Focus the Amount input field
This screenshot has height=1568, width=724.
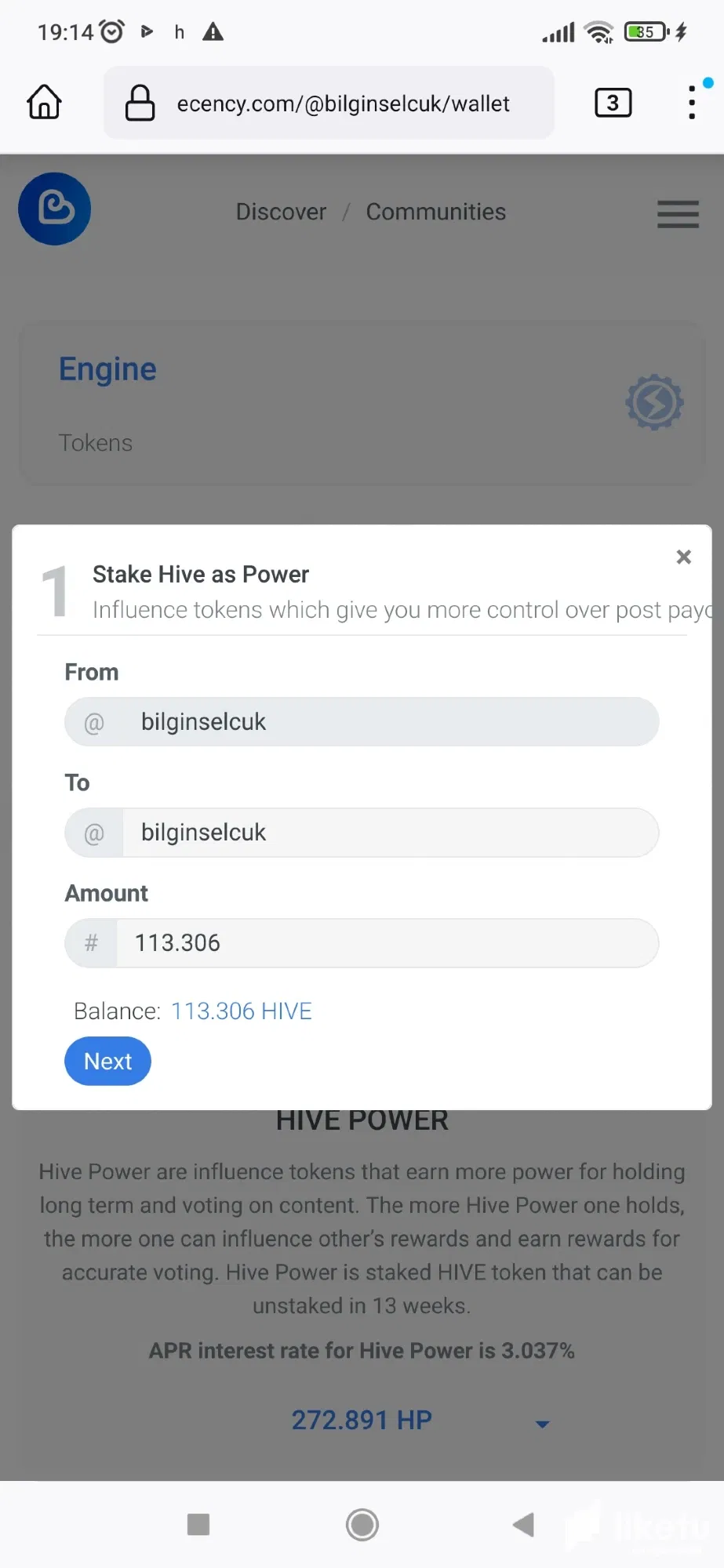387,943
